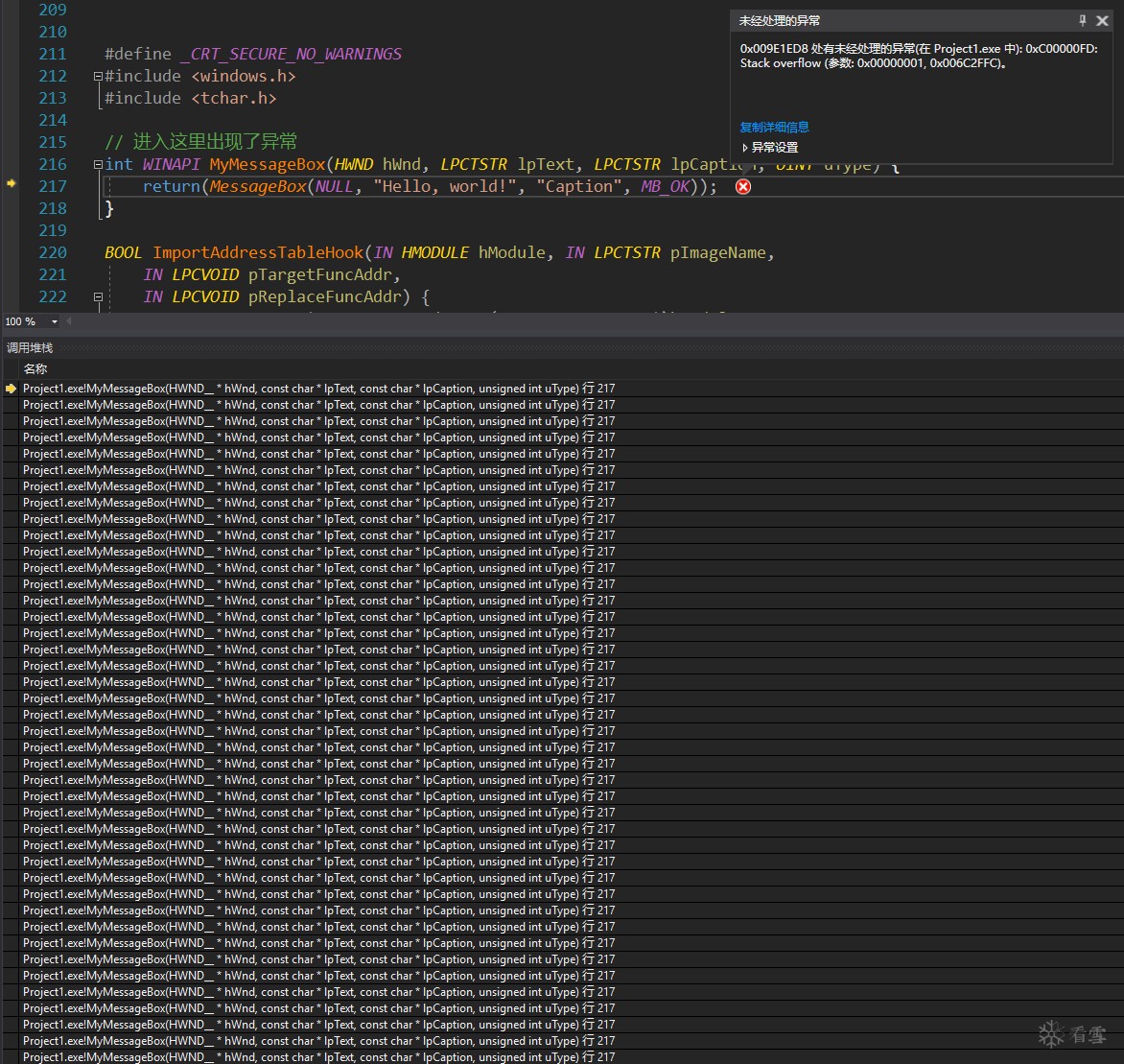The height and width of the screenshot is (1064, 1124).
Task: Click the red exception error icon on line 217
Action: point(742,187)
